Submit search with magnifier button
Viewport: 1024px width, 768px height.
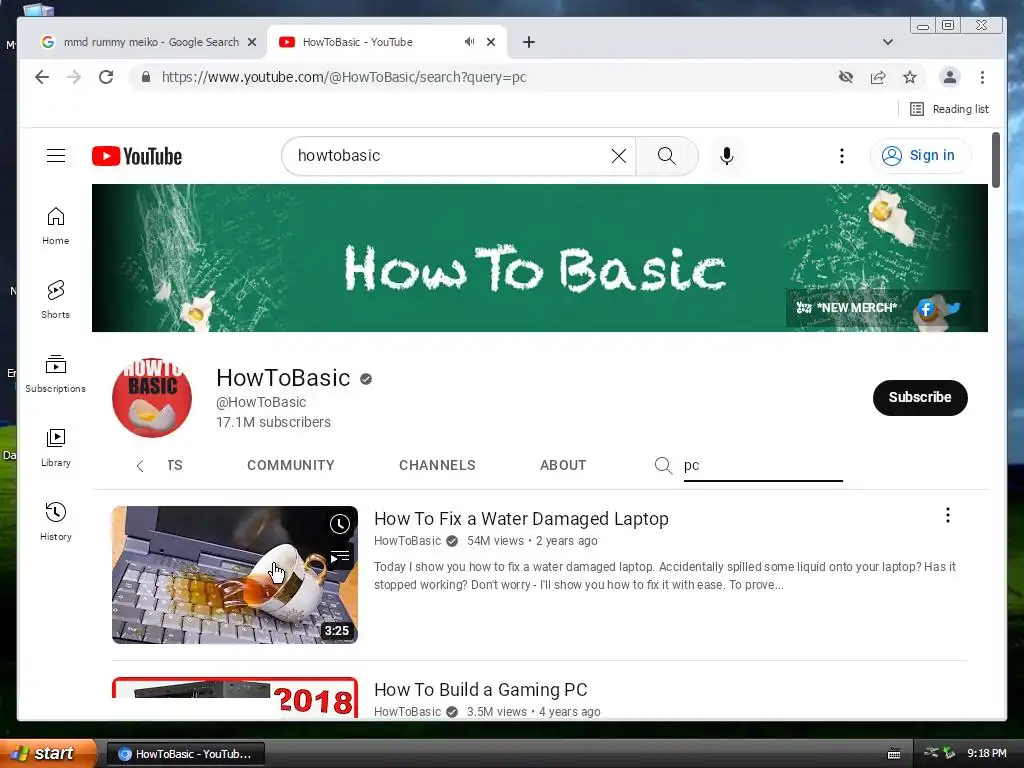(x=667, y=155)
